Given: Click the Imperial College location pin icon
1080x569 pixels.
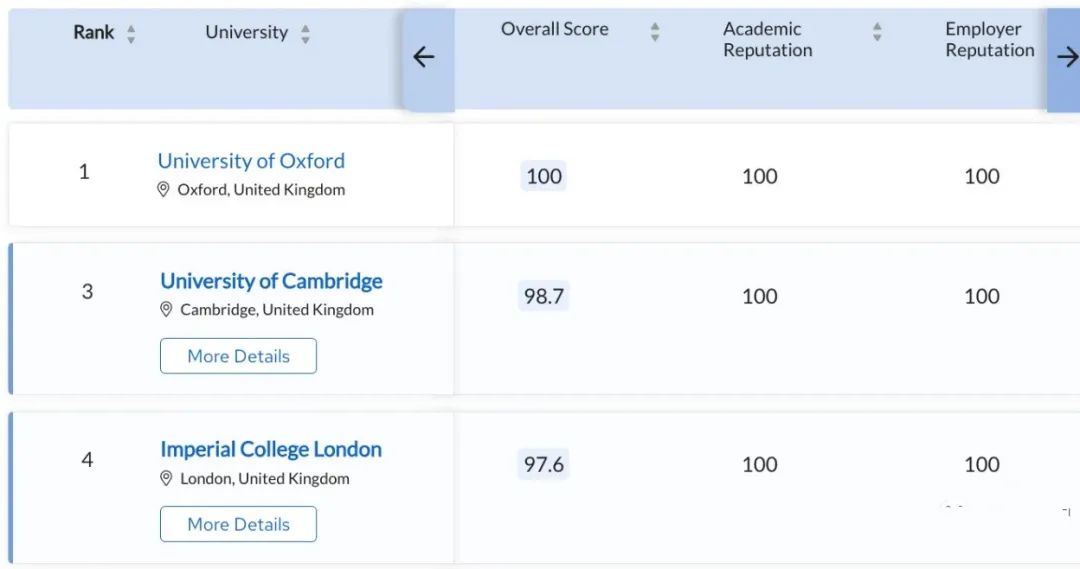Looking at the screenshot, I should pos(167,478).
